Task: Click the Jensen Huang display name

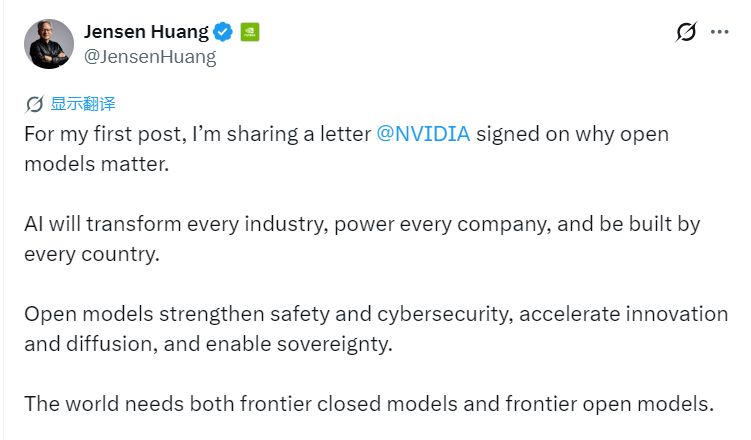Action: (x=147, y=32)
